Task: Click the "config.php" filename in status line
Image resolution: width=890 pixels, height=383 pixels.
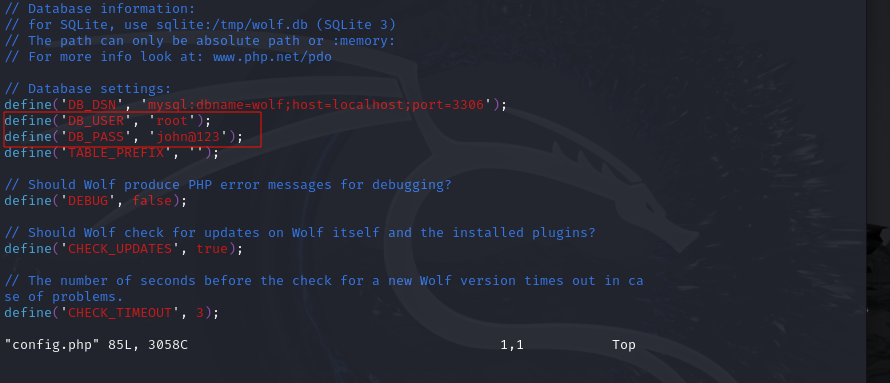Action: 52,345
